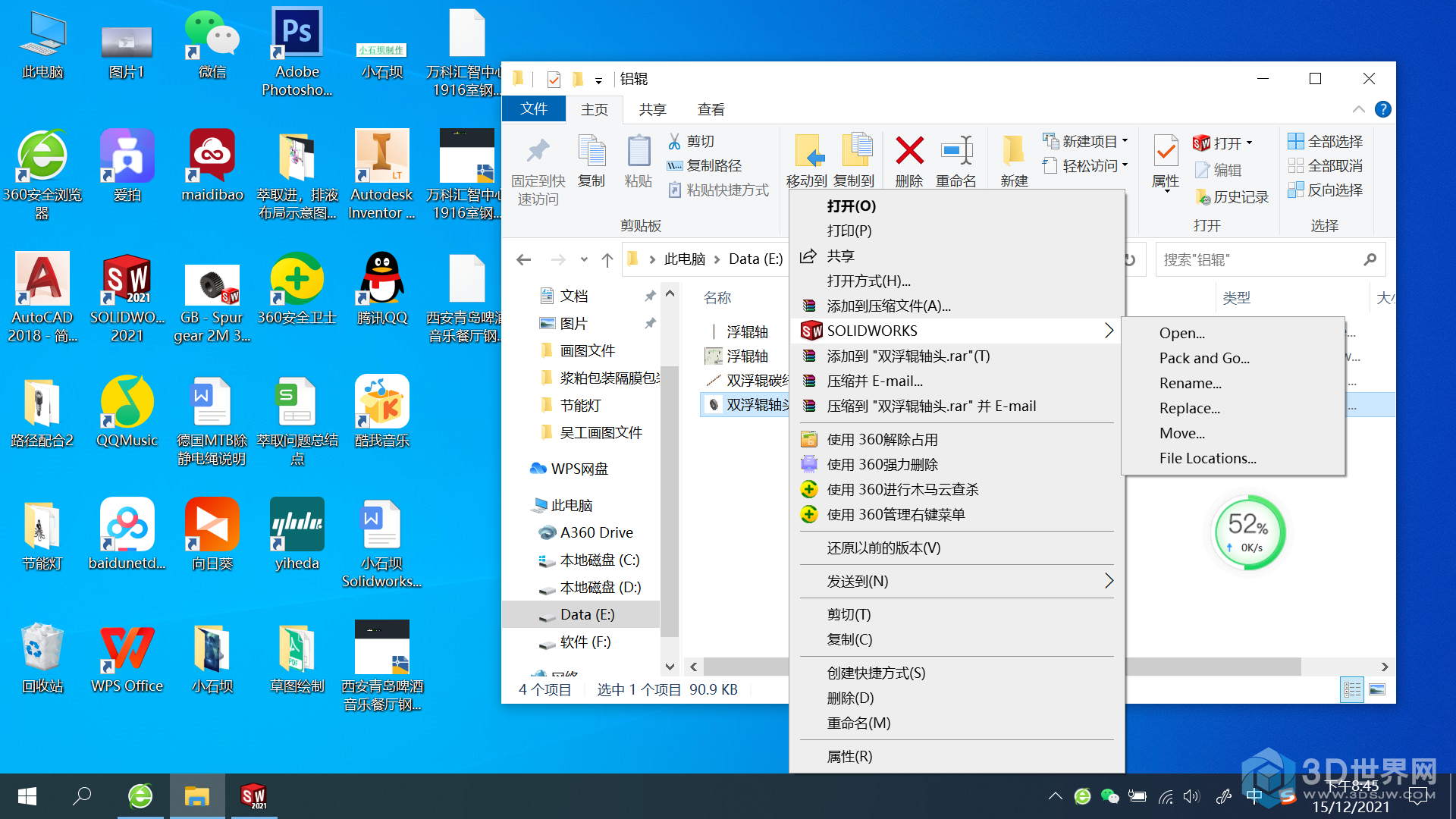Toggle Properties check in quick access toolbar
1456x819 pixels.
tap(554, 79)
